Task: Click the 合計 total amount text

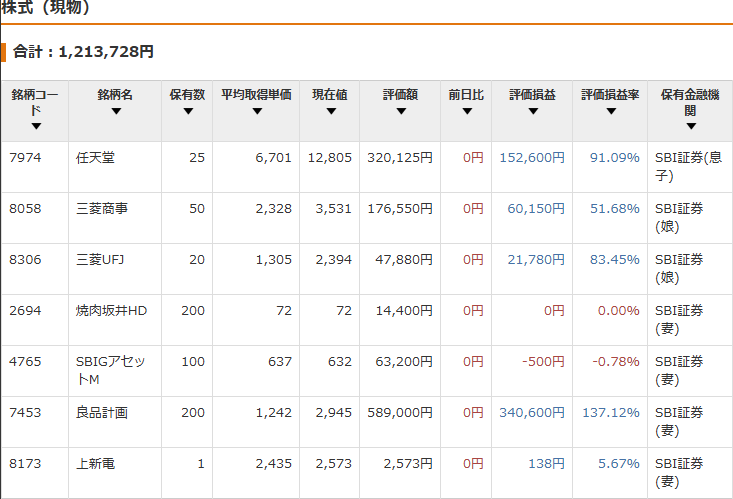Action: pyautogui.click(x=84, y=52)
